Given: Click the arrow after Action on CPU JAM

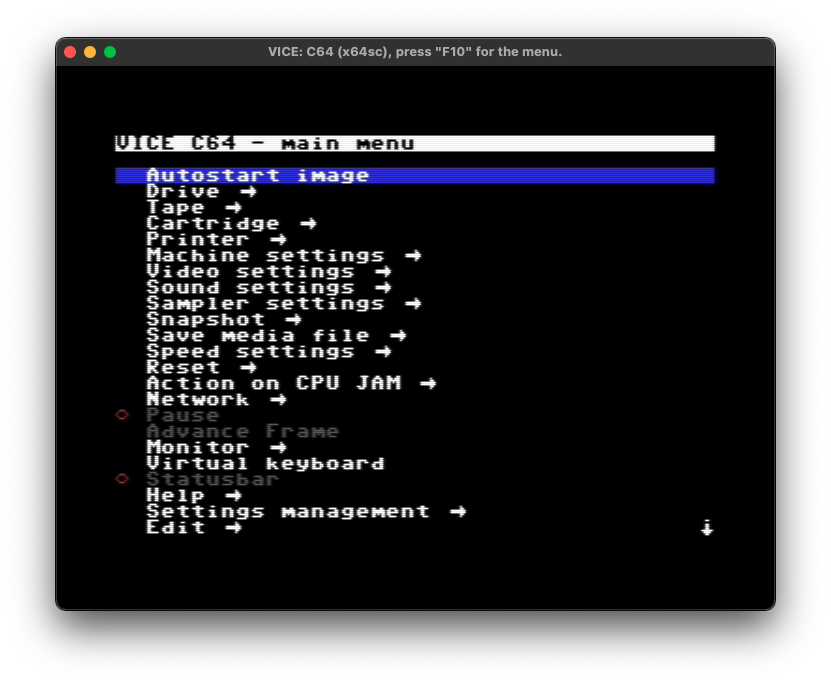Looking at the screenshot, I should pos(428,384).
